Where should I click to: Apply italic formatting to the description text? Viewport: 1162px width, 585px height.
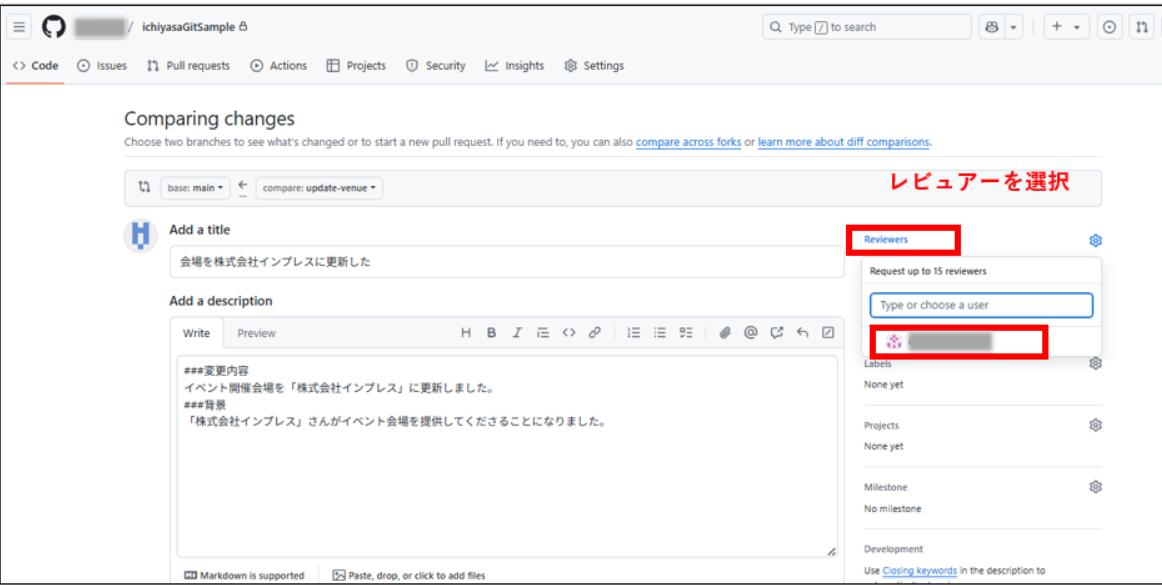click(516, 332)
